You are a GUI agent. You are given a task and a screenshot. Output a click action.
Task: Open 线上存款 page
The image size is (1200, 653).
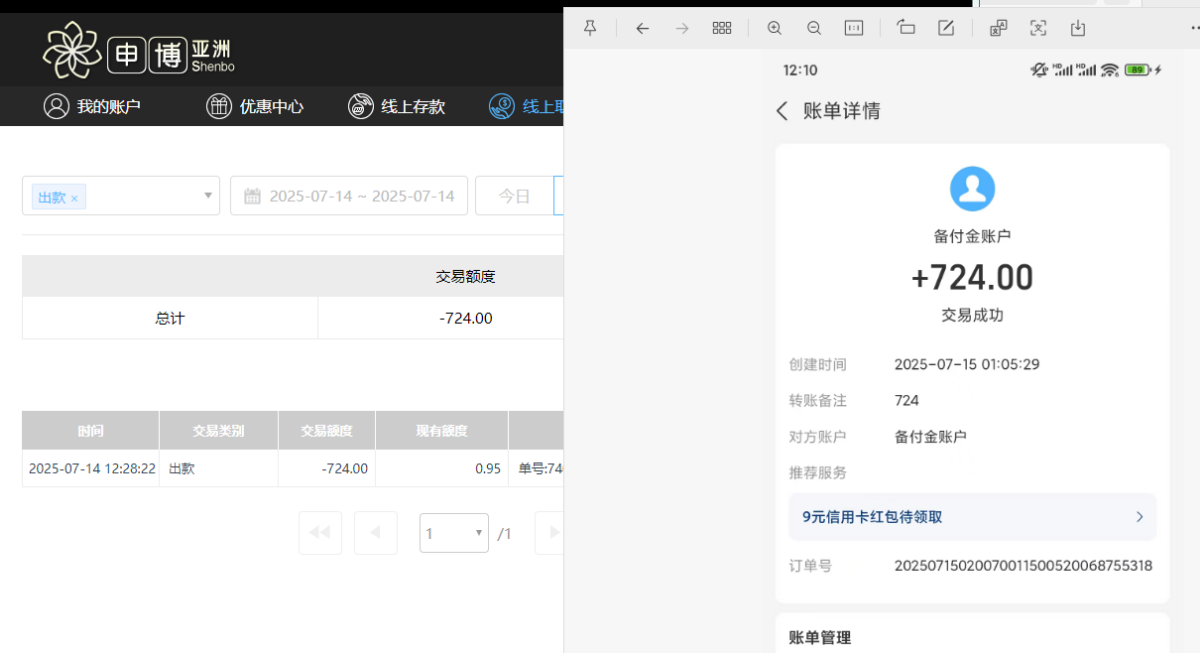pyautogui.click(x=397, y=106)
